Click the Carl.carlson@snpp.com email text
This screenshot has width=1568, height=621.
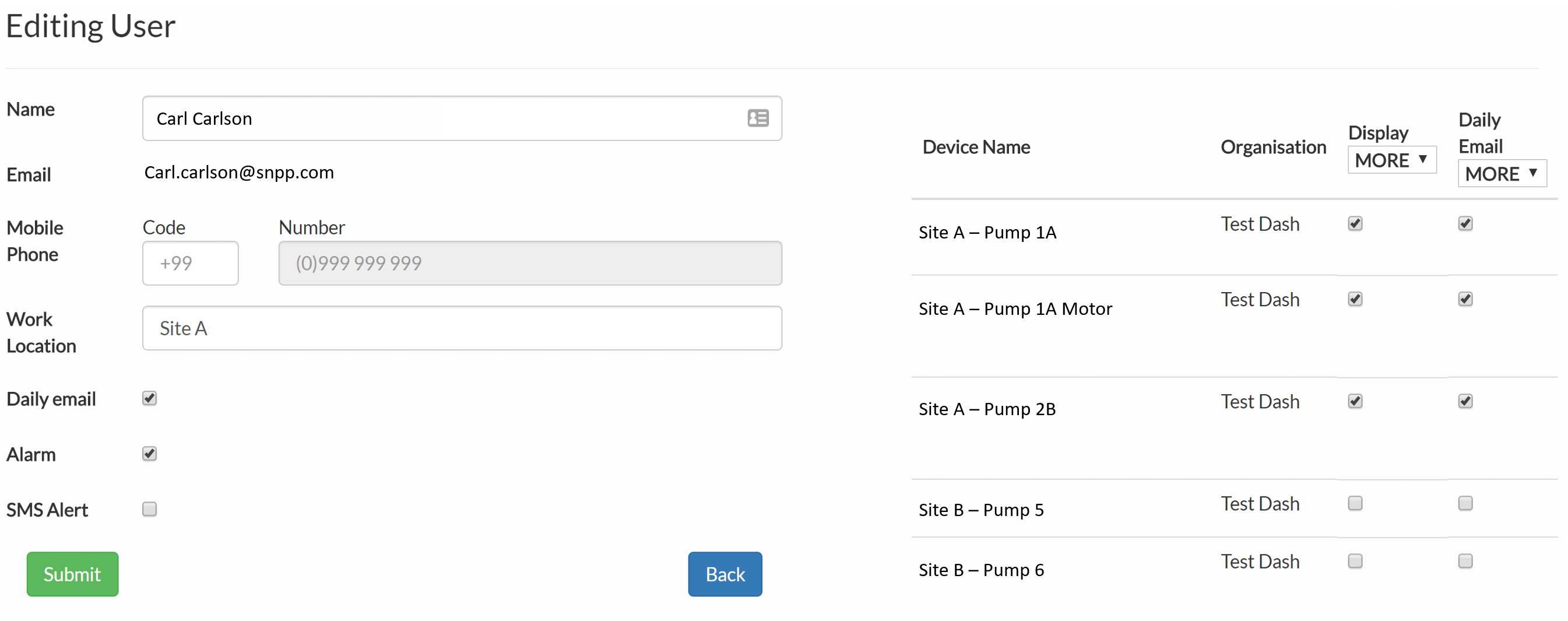(x=239, y=173)
